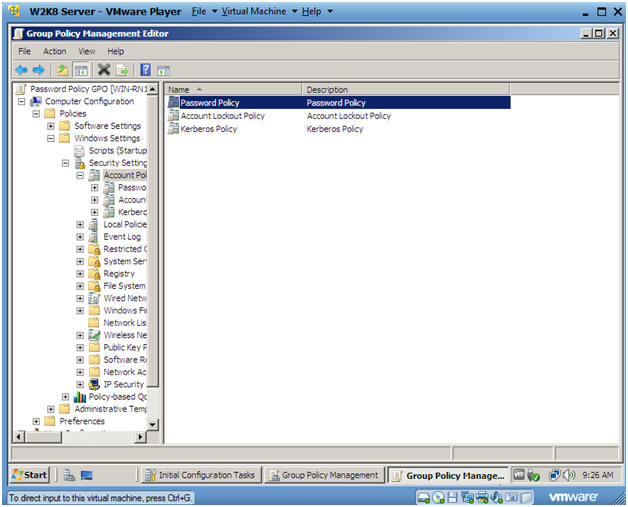This screenshot has height=507, width=628.
Task: Click the 9:26 AM taskbar clock
Action: point(598,475)
